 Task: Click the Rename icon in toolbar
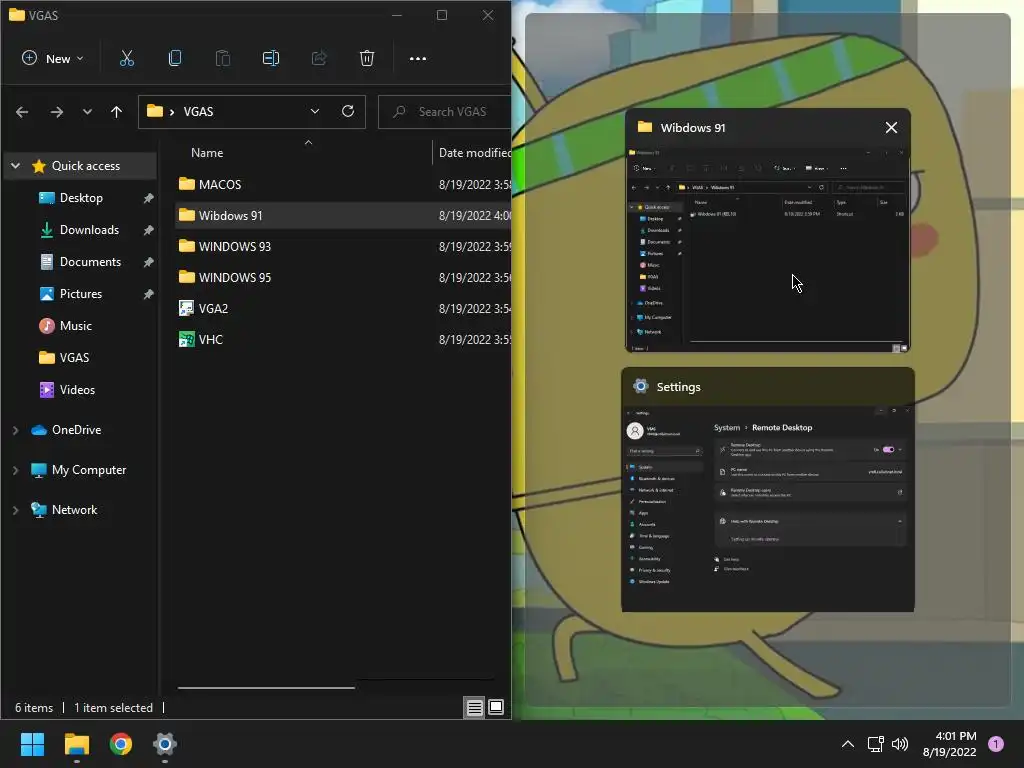pyautogui.click(x=270, y=58)
